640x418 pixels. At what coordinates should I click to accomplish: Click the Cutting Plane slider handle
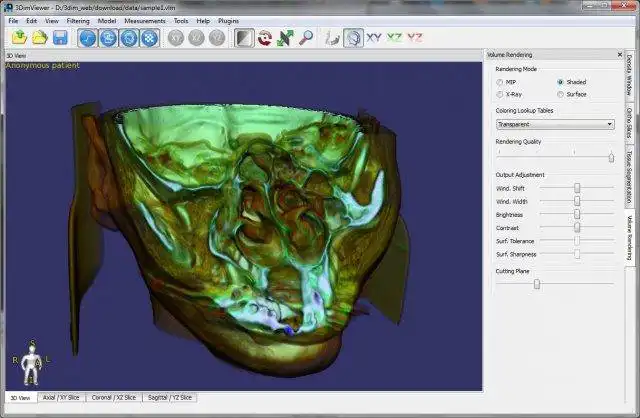pyautogui.click(x=537, y=284)
